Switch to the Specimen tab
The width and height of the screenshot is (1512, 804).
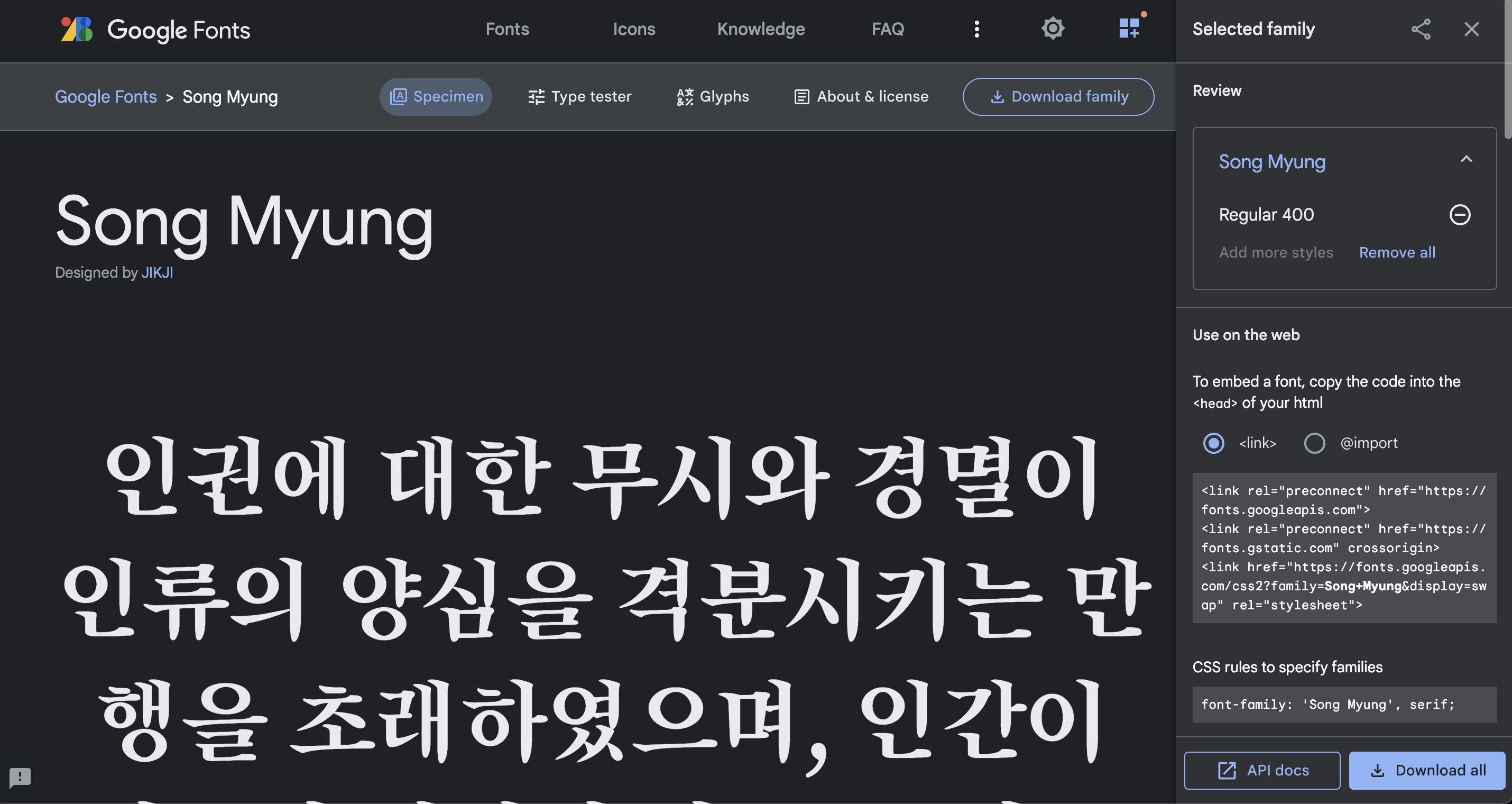coord(436,97)
